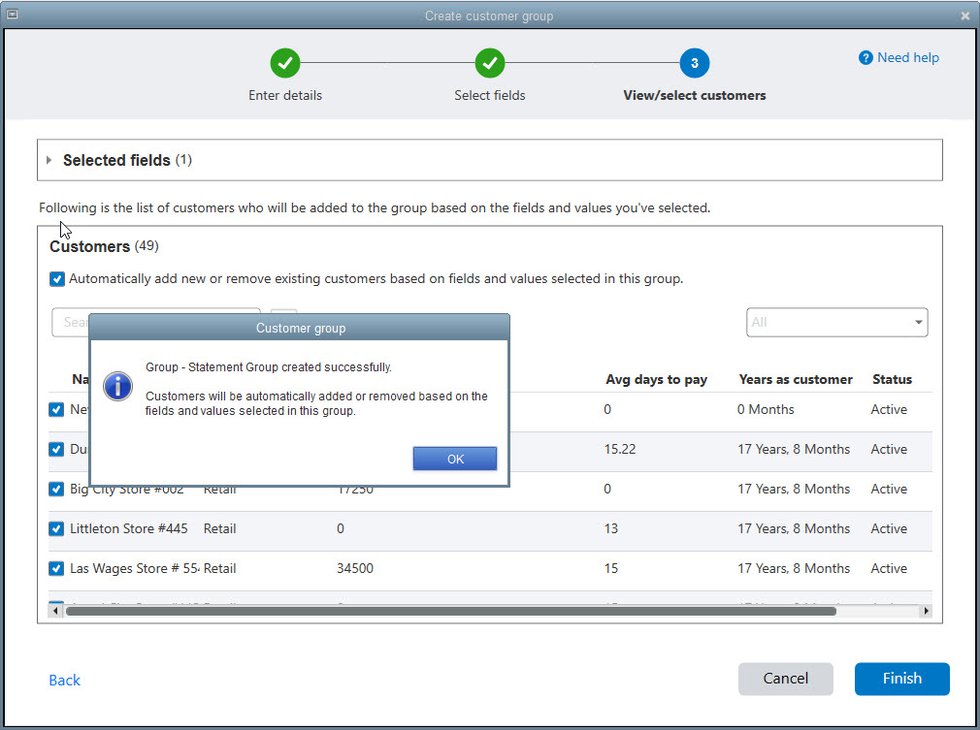Sort by Years as customer column
980x730 pixels.
(x=795, y=379)
